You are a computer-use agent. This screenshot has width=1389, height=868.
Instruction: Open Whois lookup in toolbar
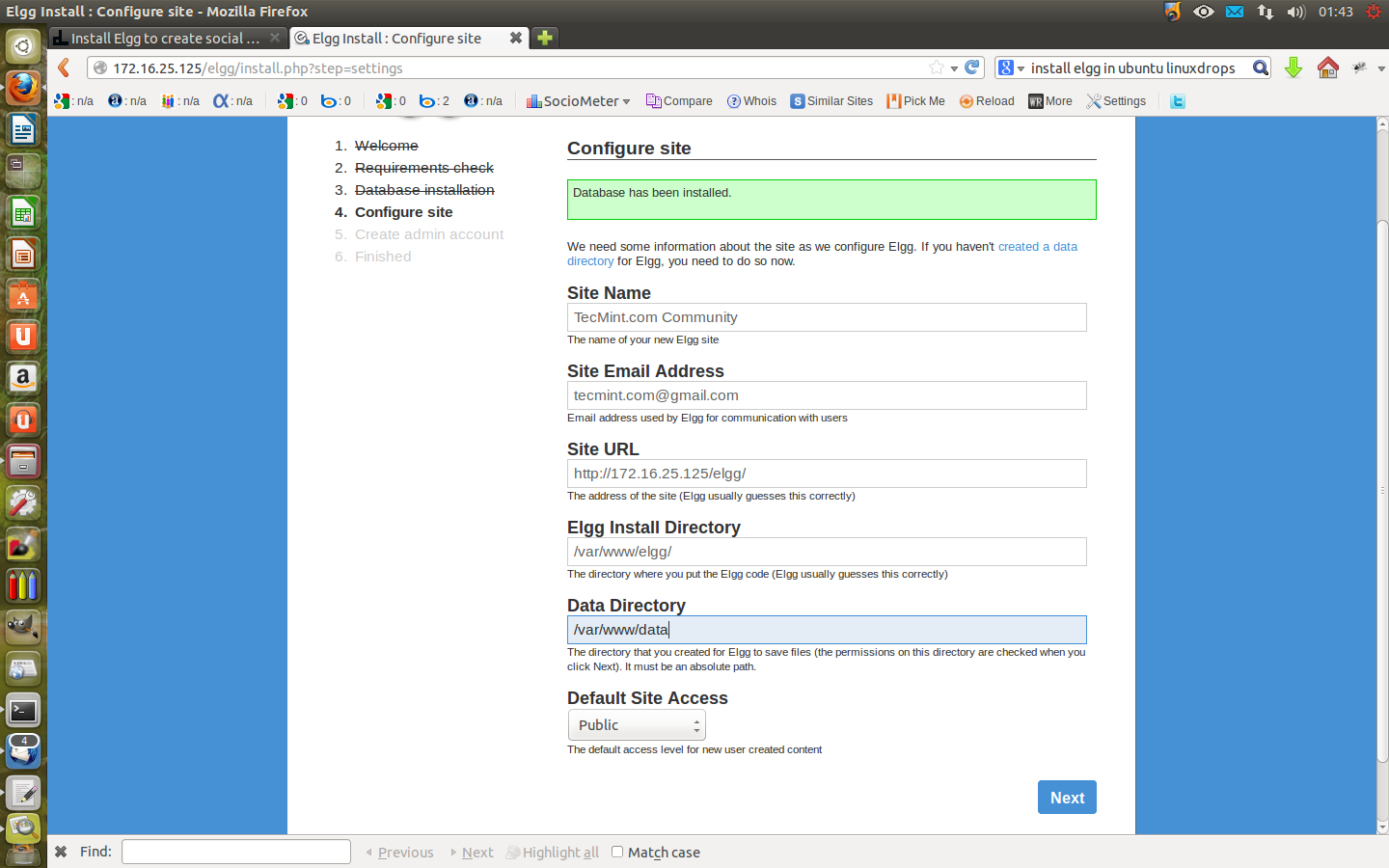pyautogui.click(x=751, y=101)
